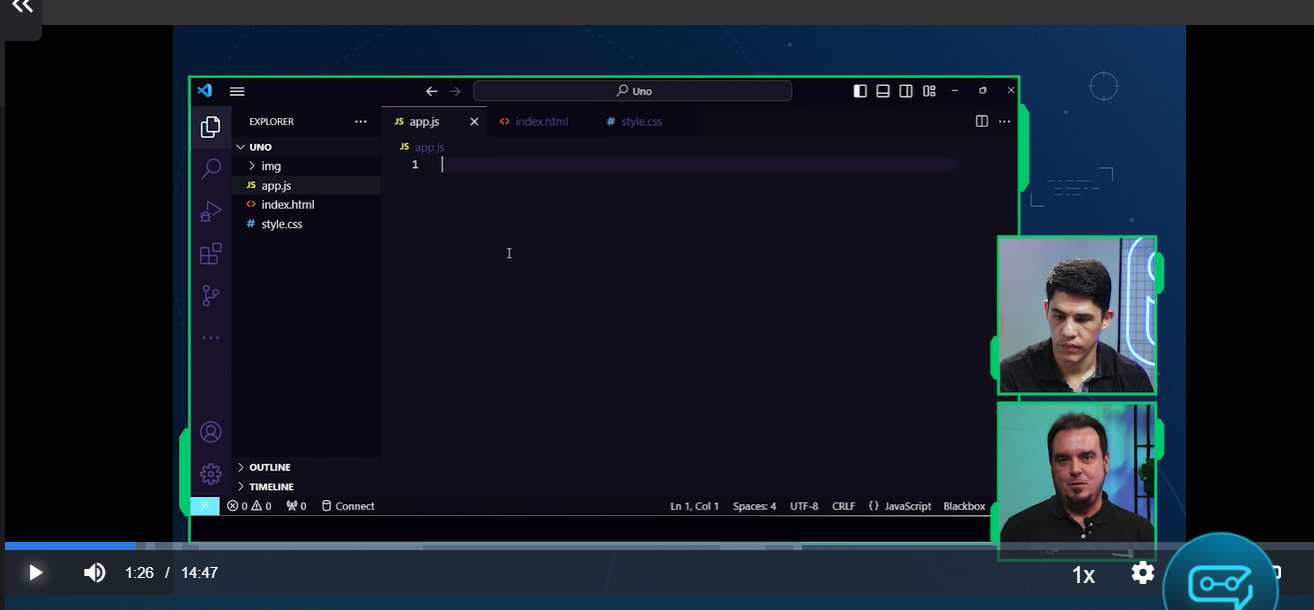
Task: Click the VS Code logo icon
Action: click(205, 91)
